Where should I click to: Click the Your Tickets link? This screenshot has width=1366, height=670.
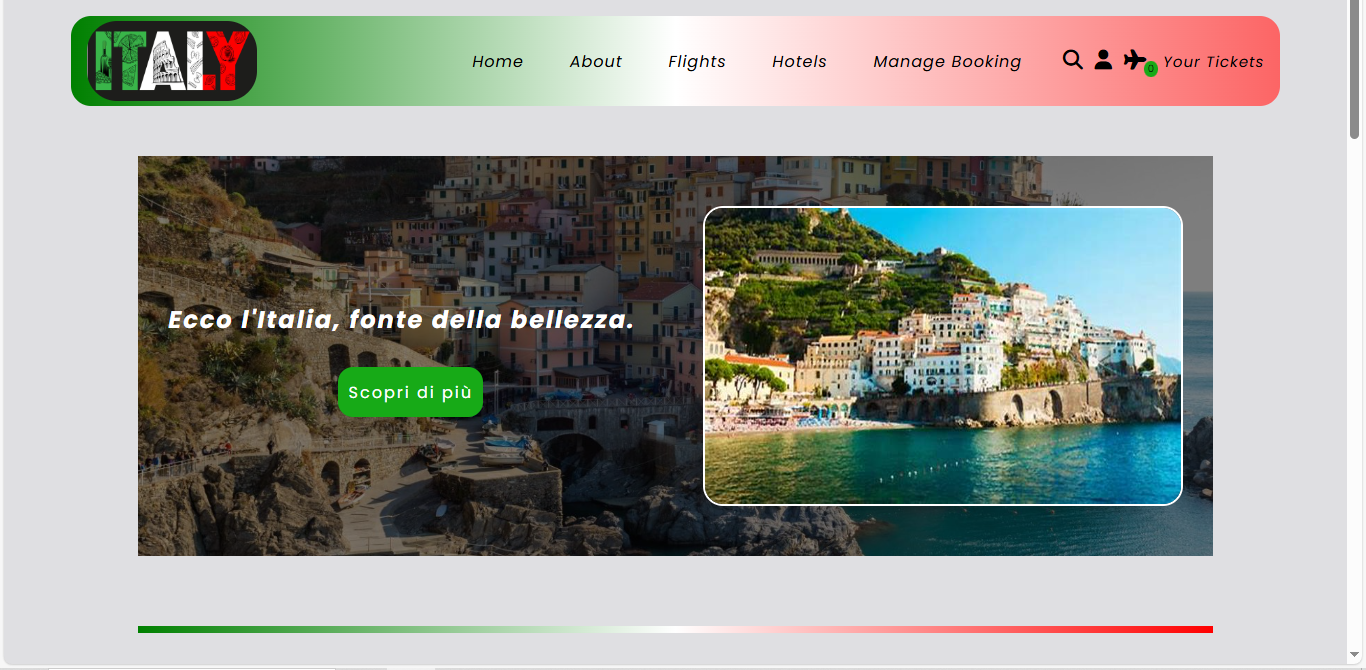pos(1213,61)
